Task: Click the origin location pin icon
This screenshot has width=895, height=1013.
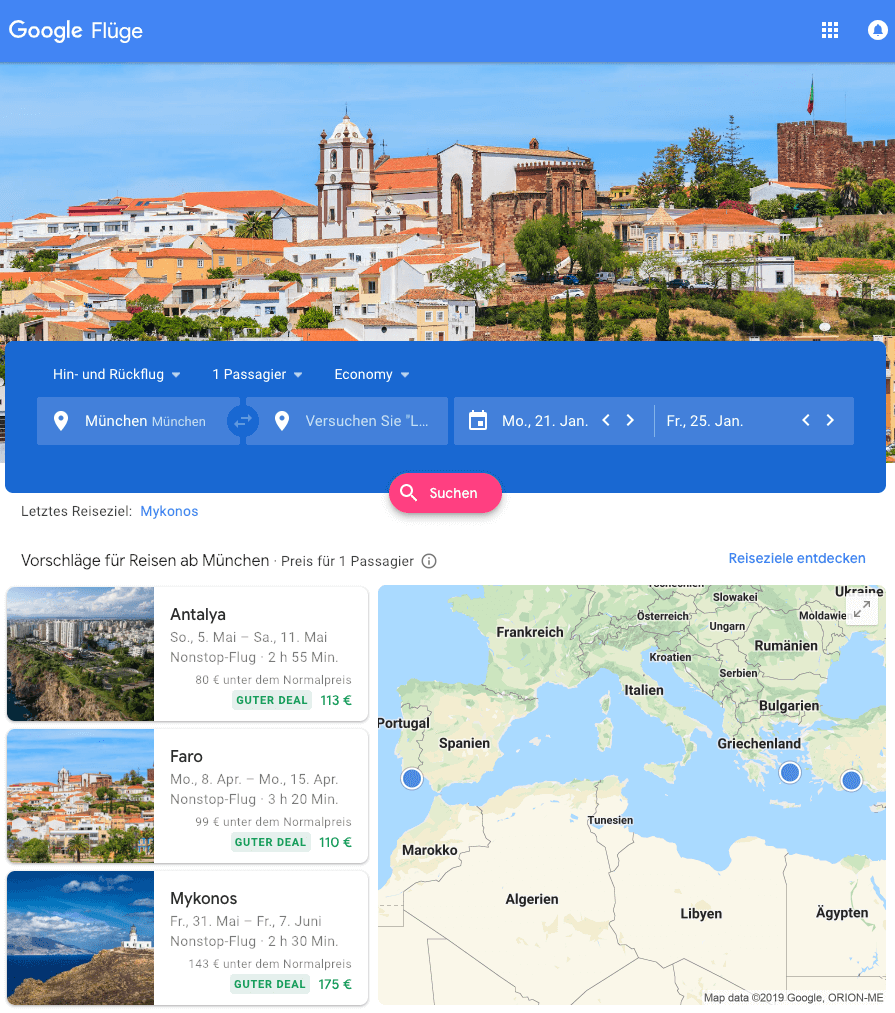Action: point(61,421)
